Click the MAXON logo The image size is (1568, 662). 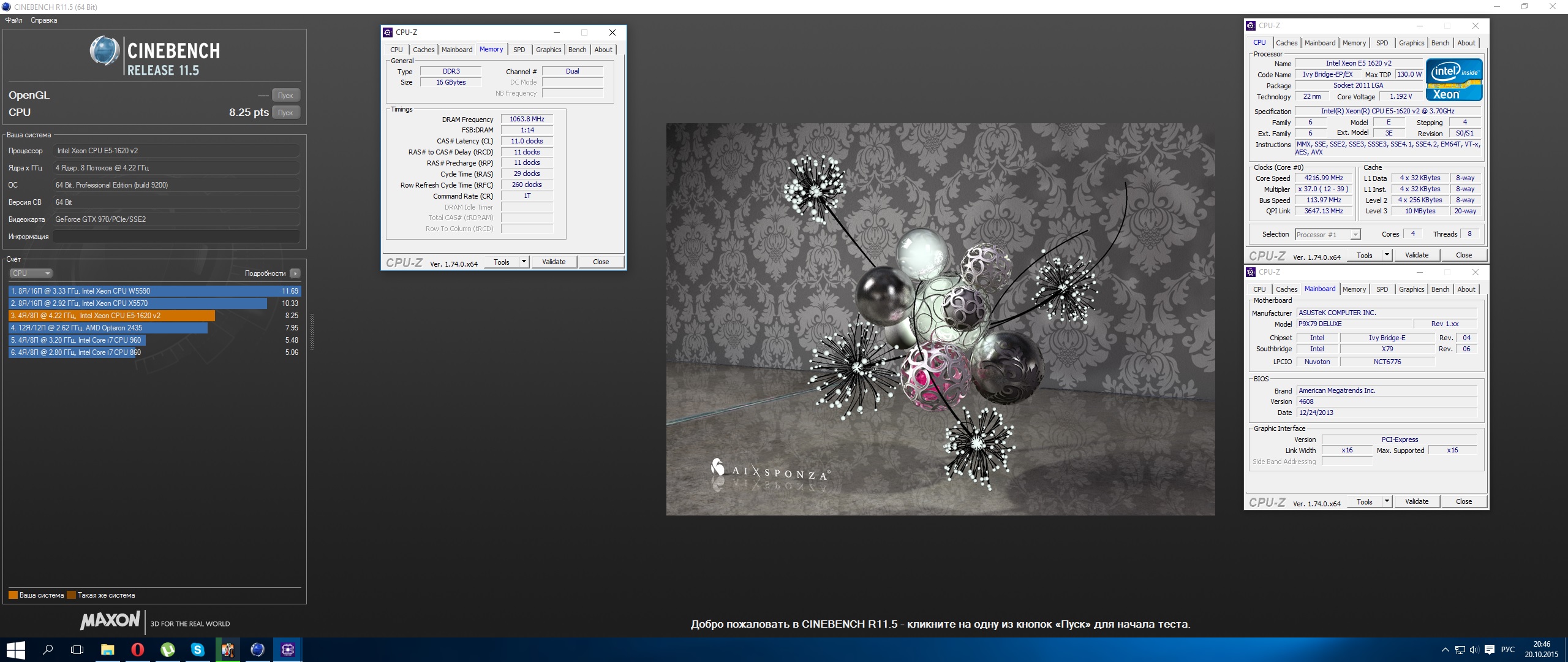click(110, 621)
